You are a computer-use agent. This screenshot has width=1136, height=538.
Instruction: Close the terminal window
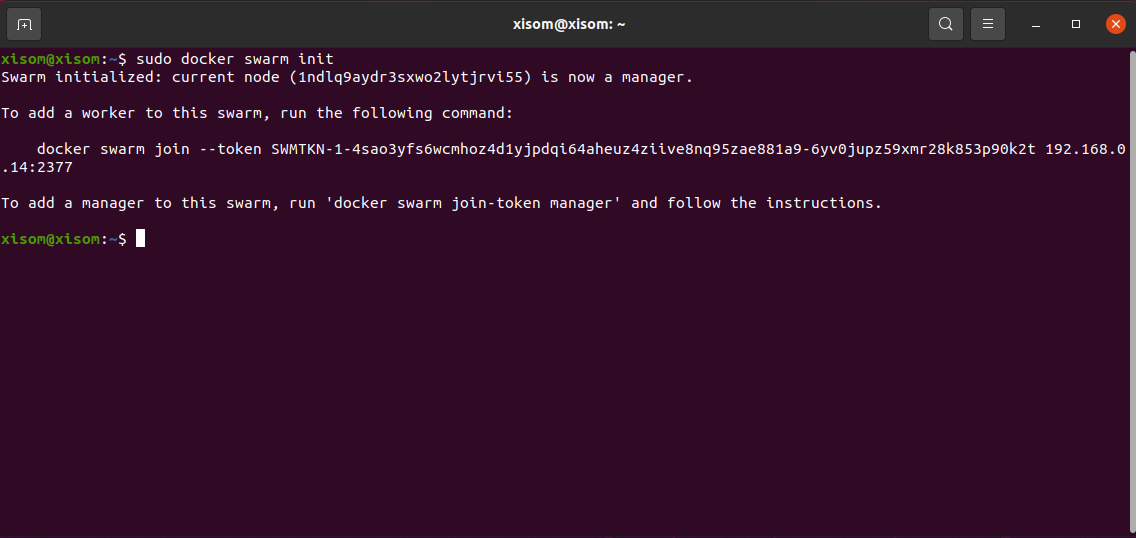(x=1115, y=23)
